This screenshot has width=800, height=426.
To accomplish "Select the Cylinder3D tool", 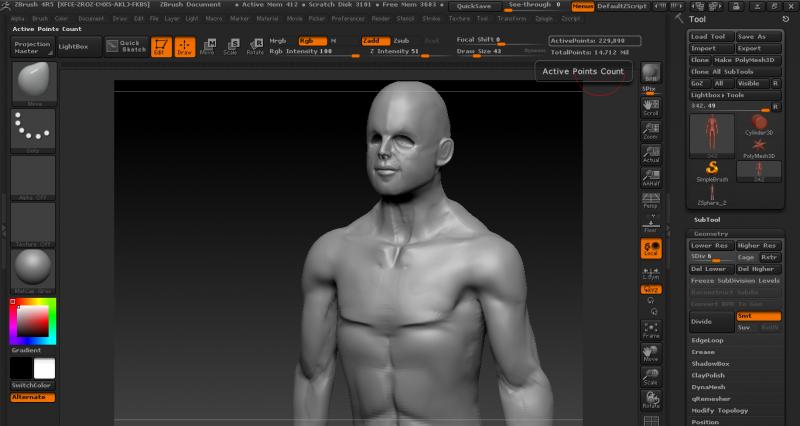I will (x=759, y=125).
